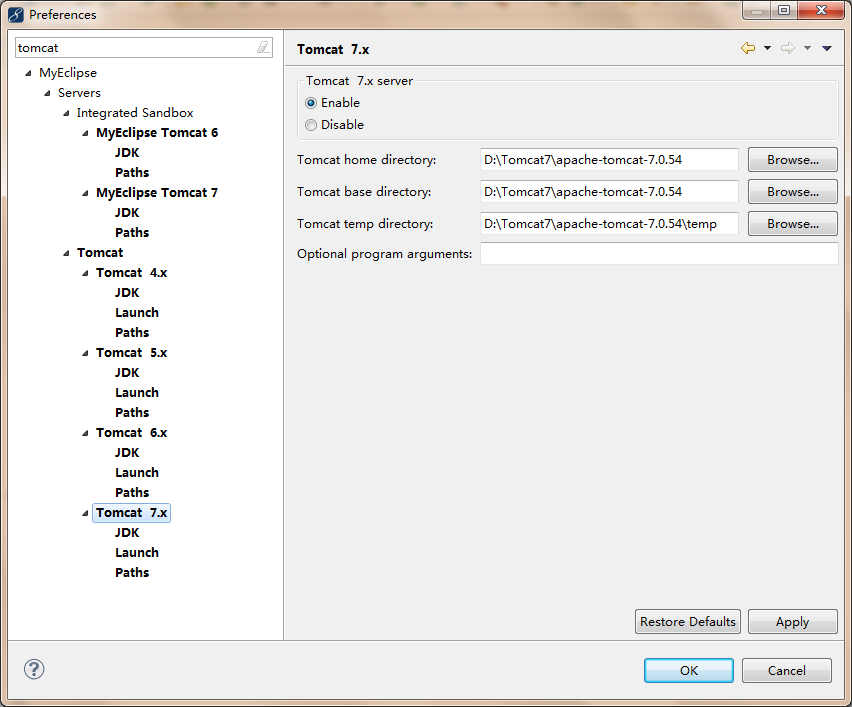The height and width of the screenshot is (707, 852).
Task: Select MyEclipse Tomcat 7 tree item
Action: [157, 192]
